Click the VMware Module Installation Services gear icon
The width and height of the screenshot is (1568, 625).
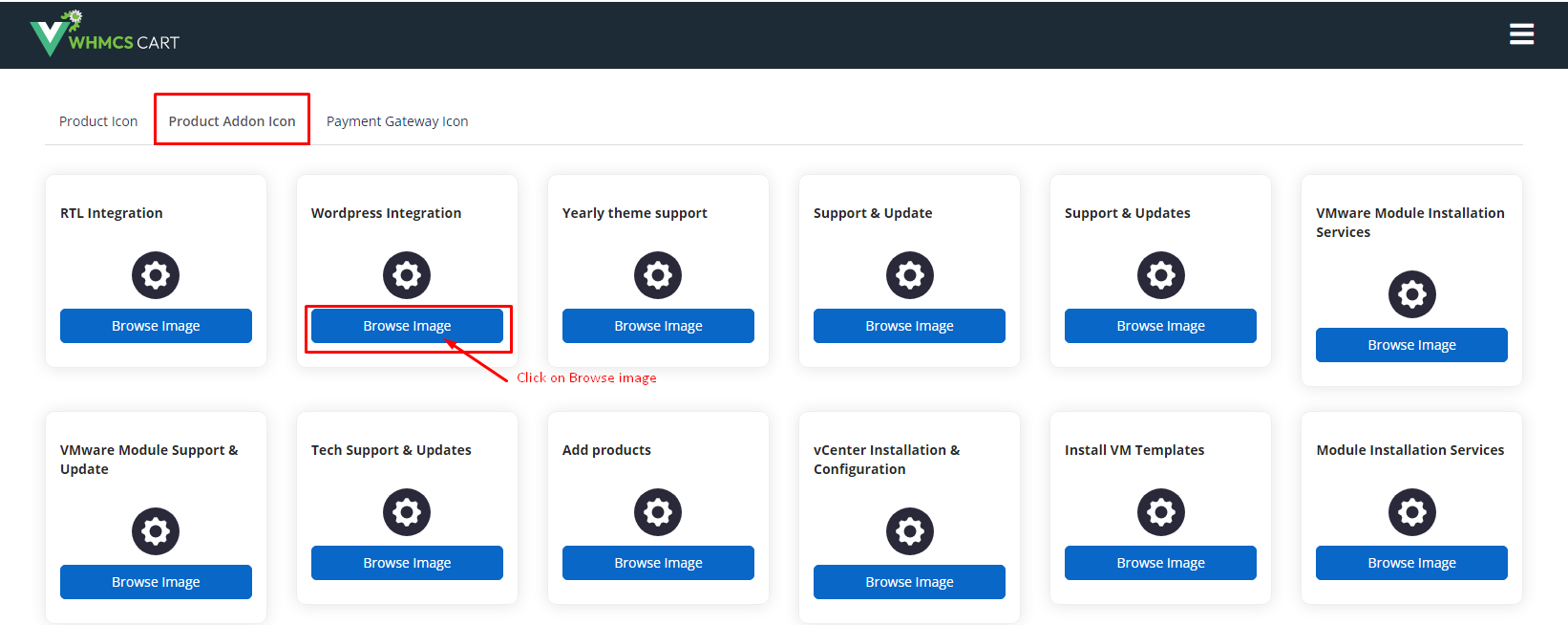click(1411, 294)
